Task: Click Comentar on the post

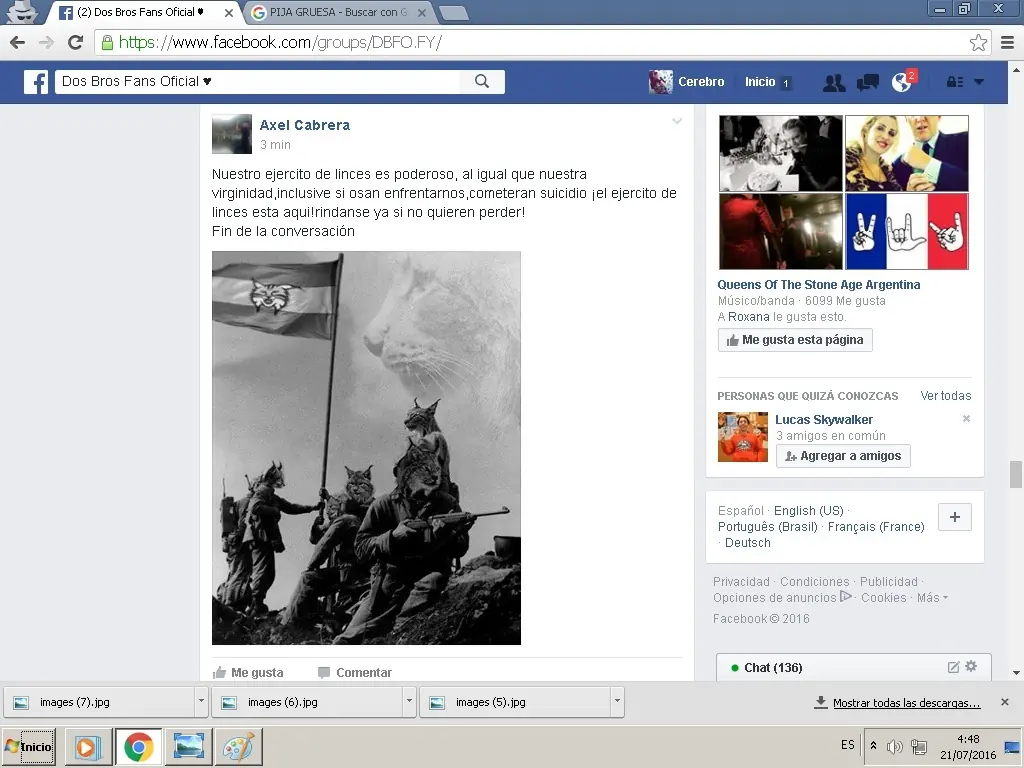Action: pyautogui.click(x=355, y=672)
